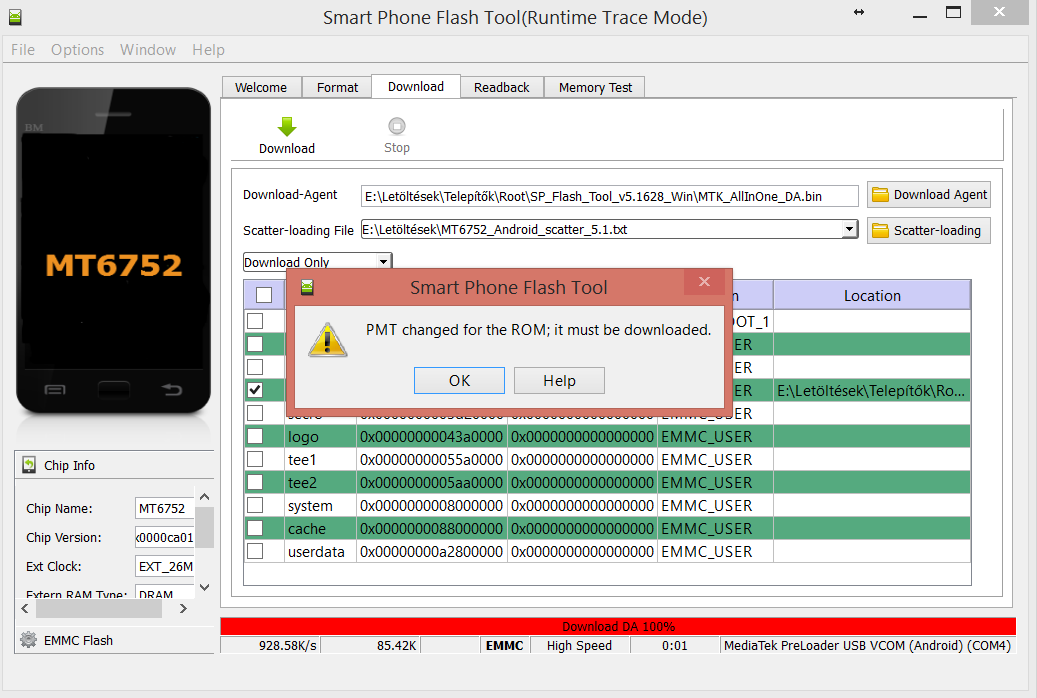Screen dimensions: 1037x698
Task: Click Help in the warning dialog
Action: 560,380
